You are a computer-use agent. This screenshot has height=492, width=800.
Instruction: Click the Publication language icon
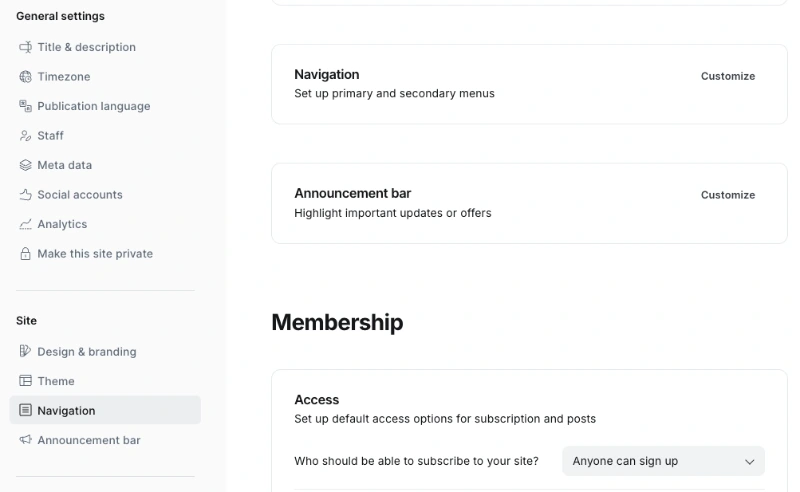(x=26, y=106)
